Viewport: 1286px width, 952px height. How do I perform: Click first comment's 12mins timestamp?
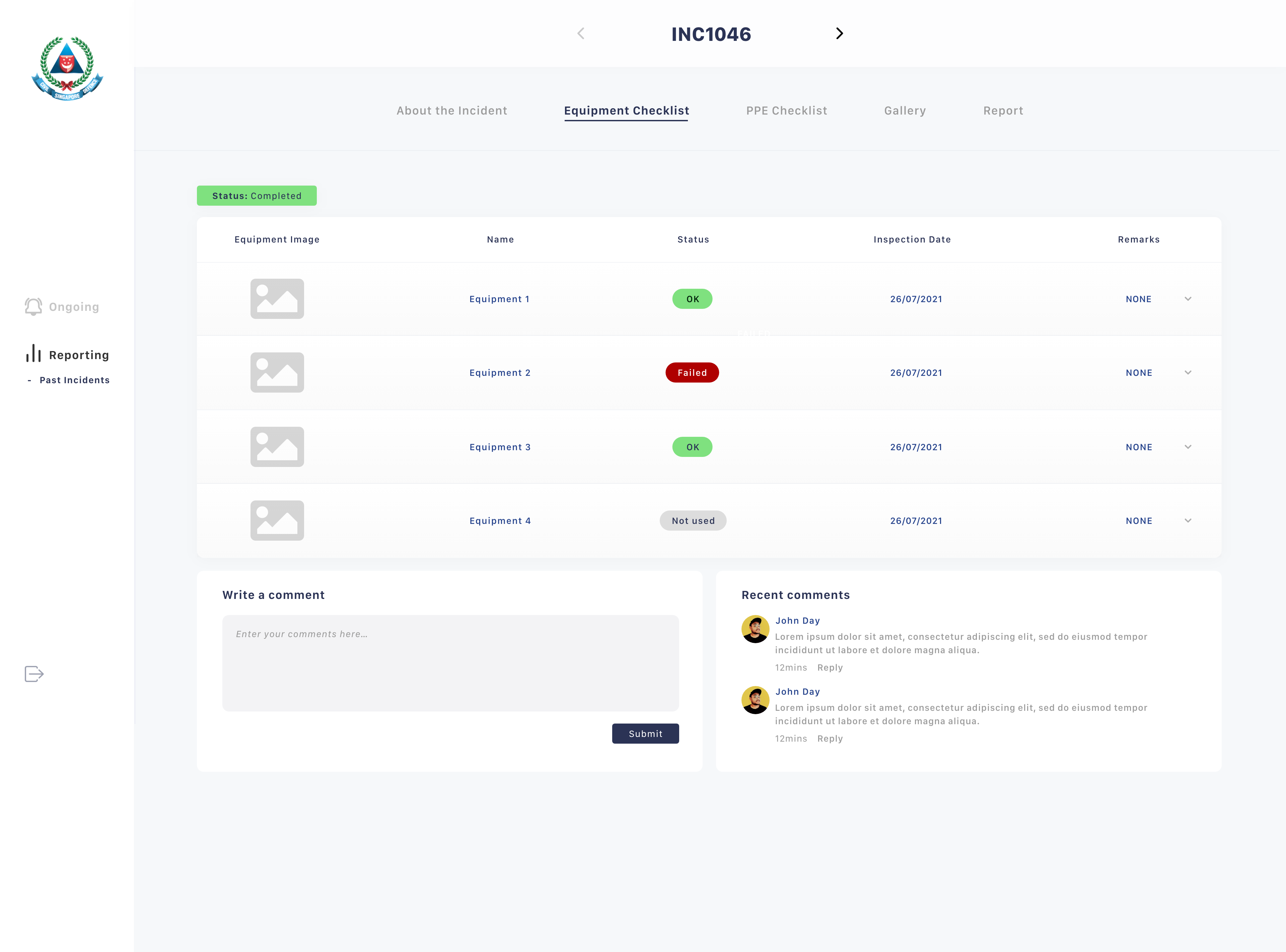(790, 667)
